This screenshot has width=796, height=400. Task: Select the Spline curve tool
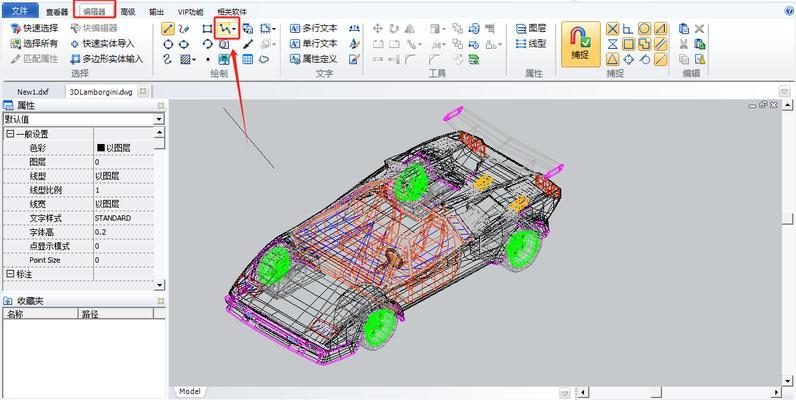(x=168, y=59)
